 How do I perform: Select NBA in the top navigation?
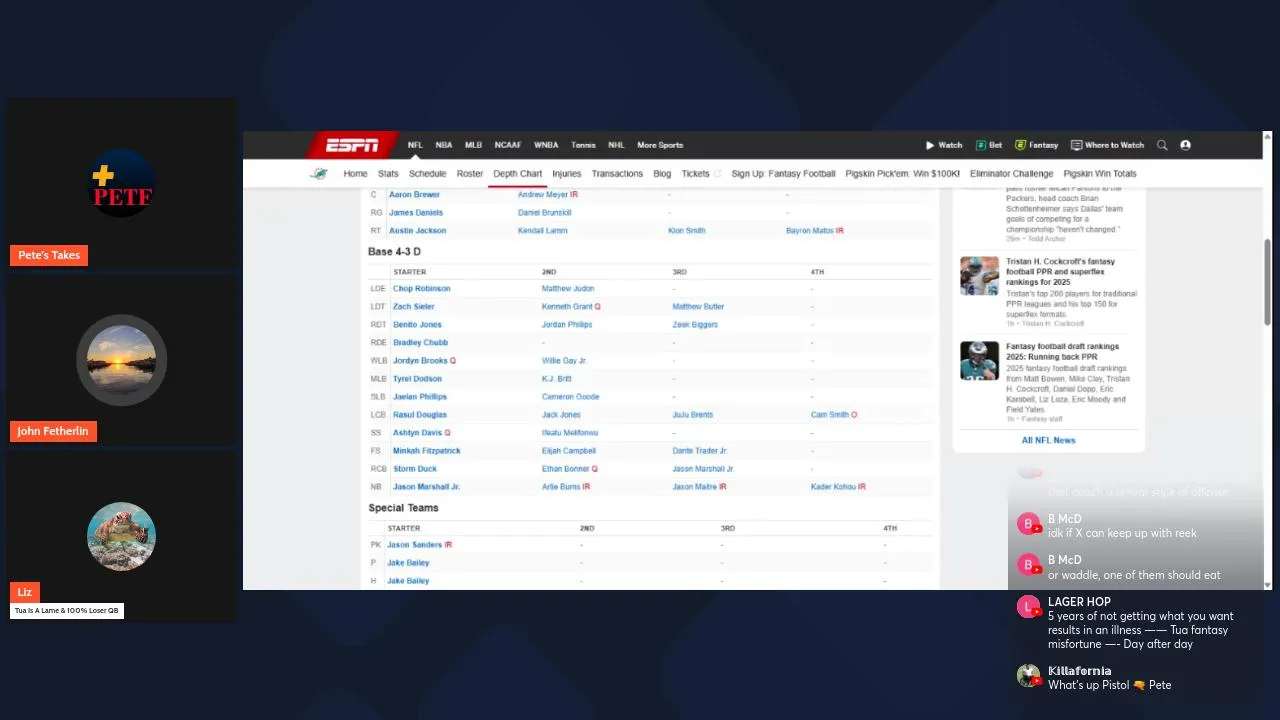pyautogui.click(x=444, y=145)
